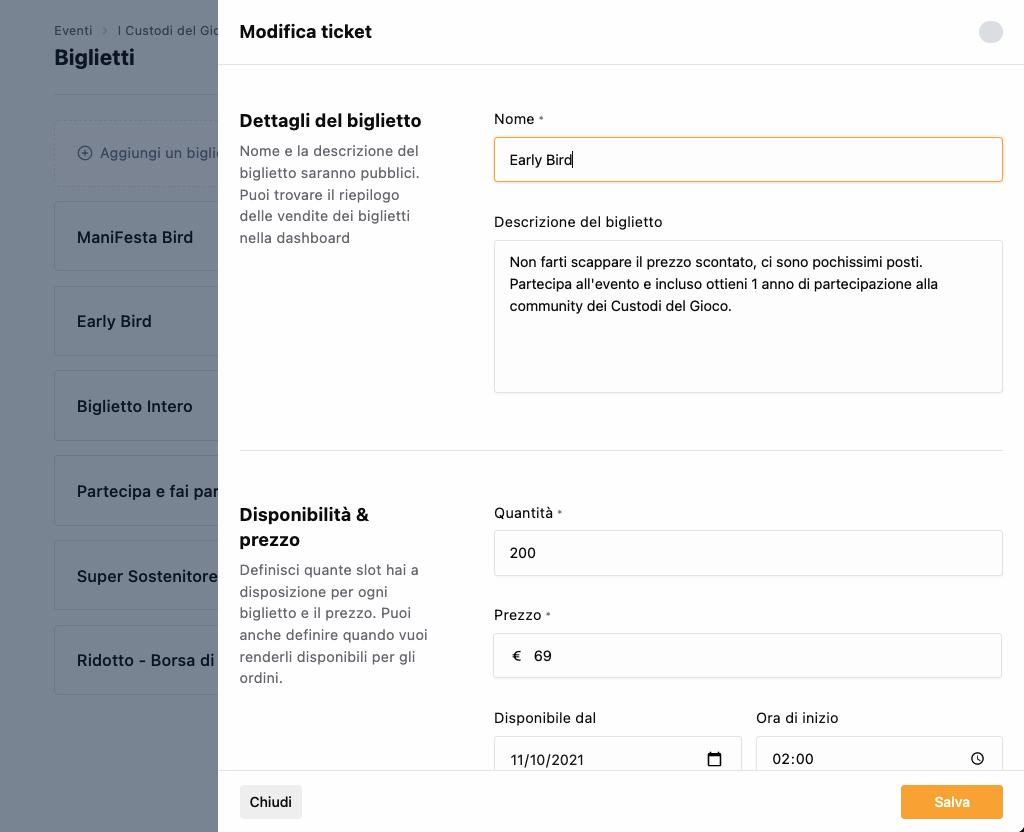Open the clock picker in Ora di inizio
Viewport: 1024px width, 832px height.
(x=977, y=759)
